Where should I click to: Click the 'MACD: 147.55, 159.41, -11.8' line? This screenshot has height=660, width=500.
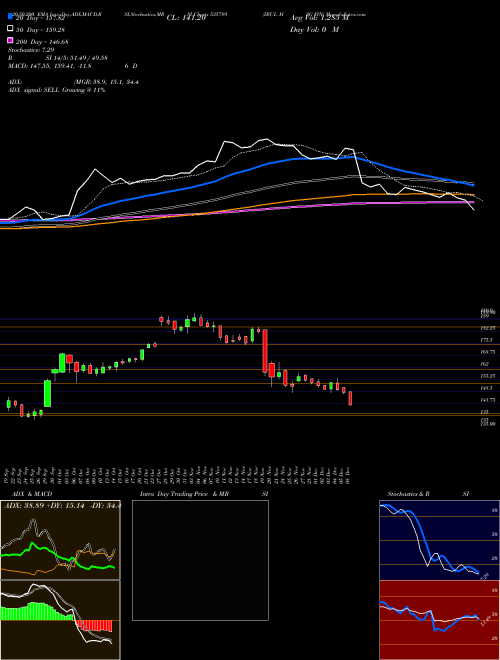[50, 66]
